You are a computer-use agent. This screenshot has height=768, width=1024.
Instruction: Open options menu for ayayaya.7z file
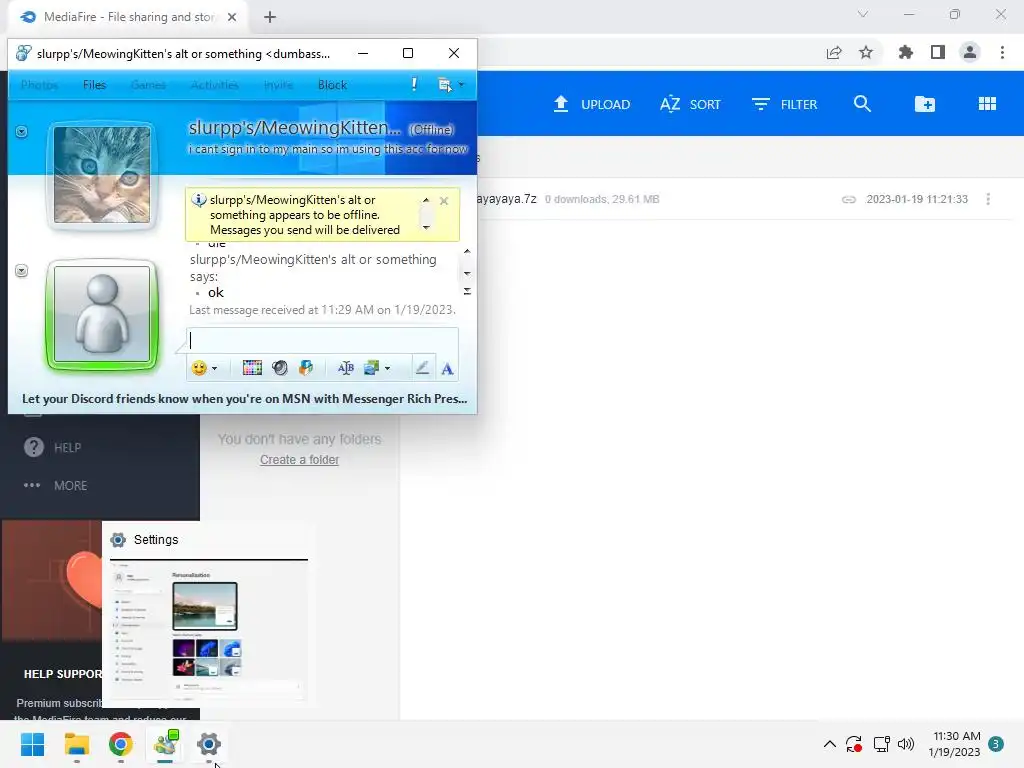click(988, 199)
